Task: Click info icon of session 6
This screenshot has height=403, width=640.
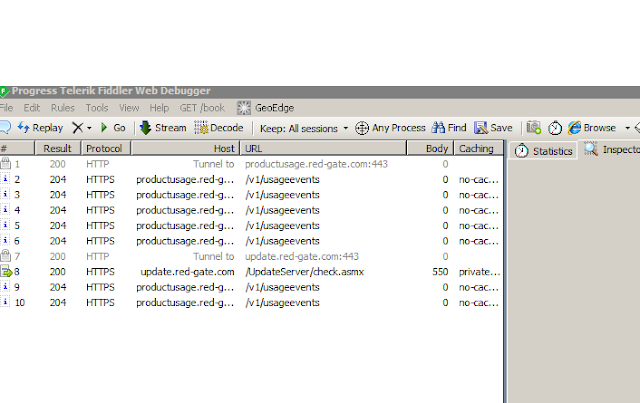Action: tap(5, 240)
